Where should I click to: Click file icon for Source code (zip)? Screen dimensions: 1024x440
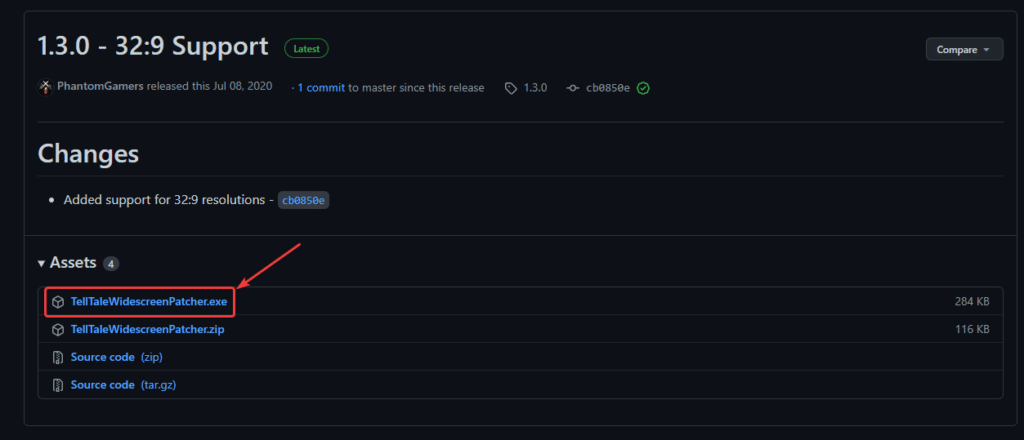[x=58, y=357]
